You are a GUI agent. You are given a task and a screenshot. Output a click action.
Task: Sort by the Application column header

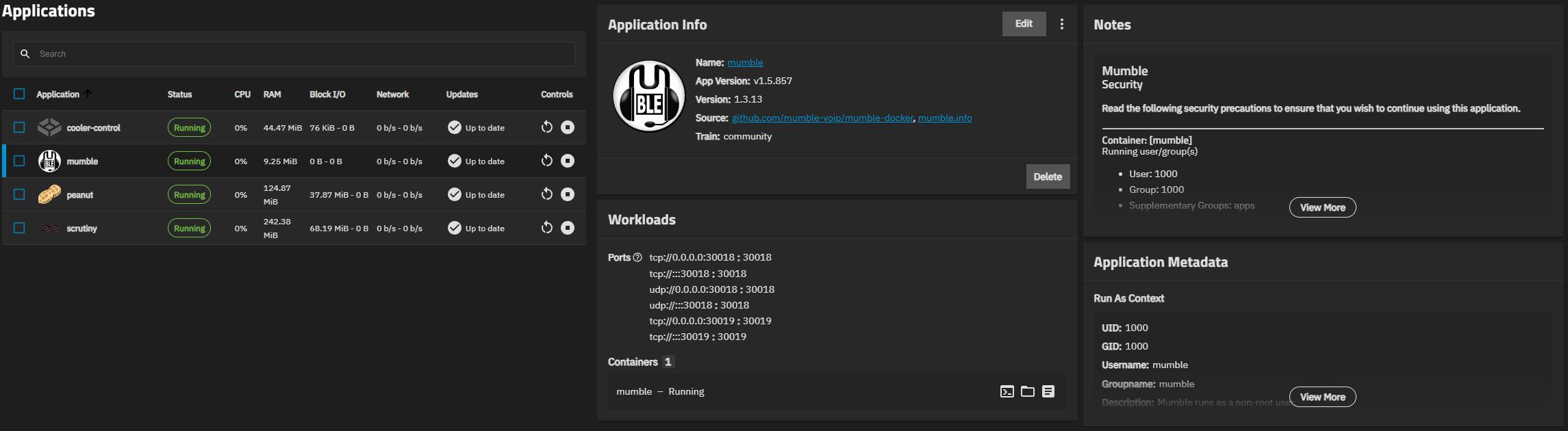(x=58, y=94)
